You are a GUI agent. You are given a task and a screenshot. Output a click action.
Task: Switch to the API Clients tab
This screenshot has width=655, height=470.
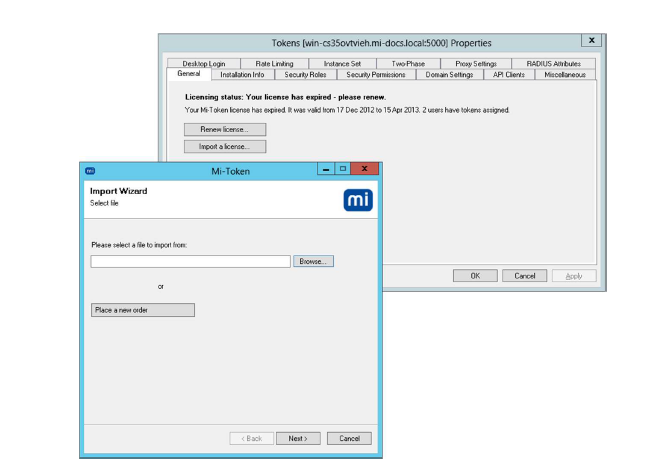(509, 74)
